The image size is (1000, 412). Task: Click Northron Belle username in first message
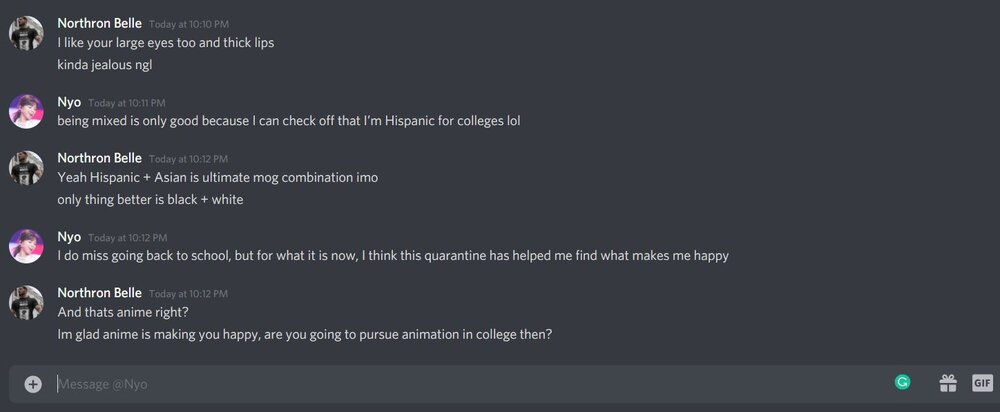coord(99,23)
